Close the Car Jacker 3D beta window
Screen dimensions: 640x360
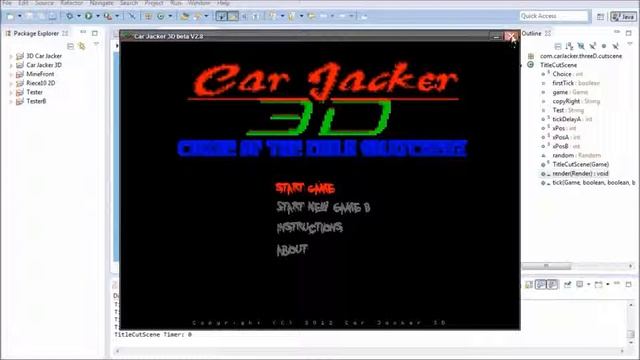coord(511,36)
